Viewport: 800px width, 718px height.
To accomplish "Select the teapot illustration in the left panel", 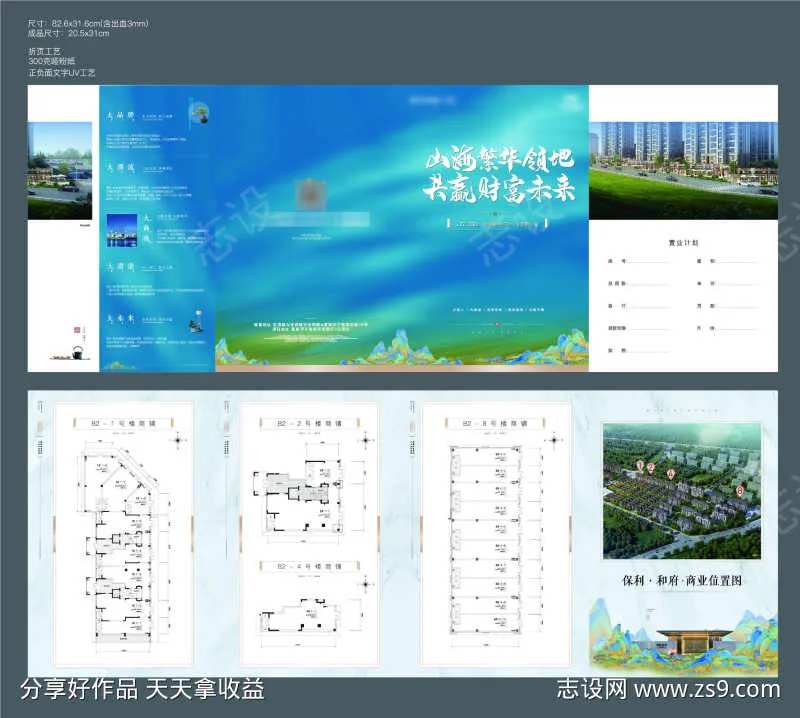I will pyautogui.click(x=77, y=352).
